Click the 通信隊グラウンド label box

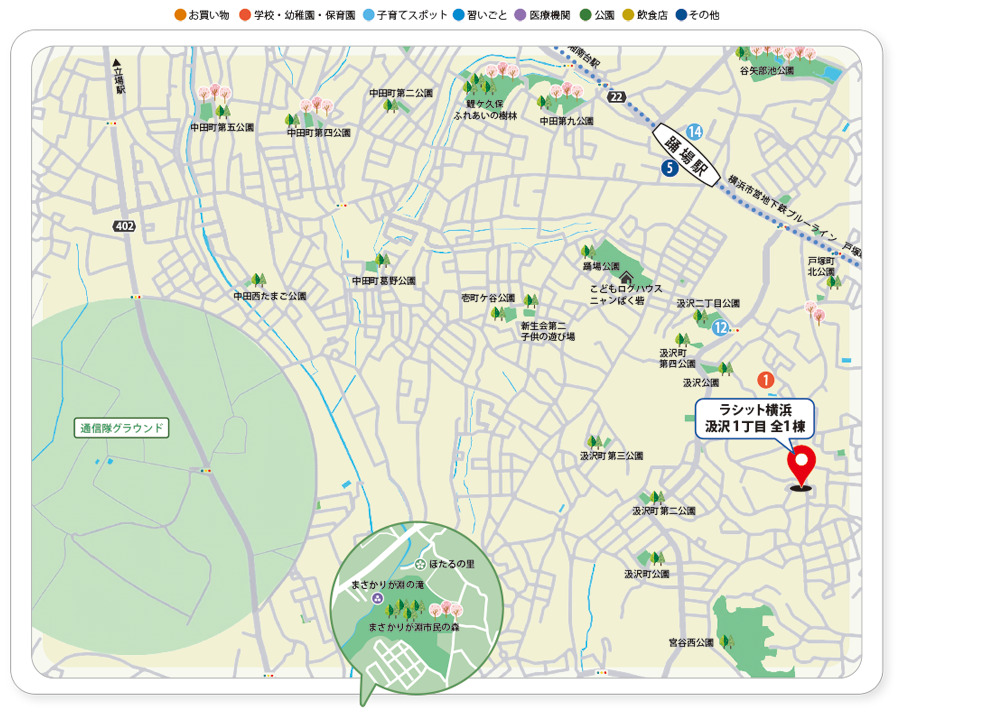tap(121, 428)
